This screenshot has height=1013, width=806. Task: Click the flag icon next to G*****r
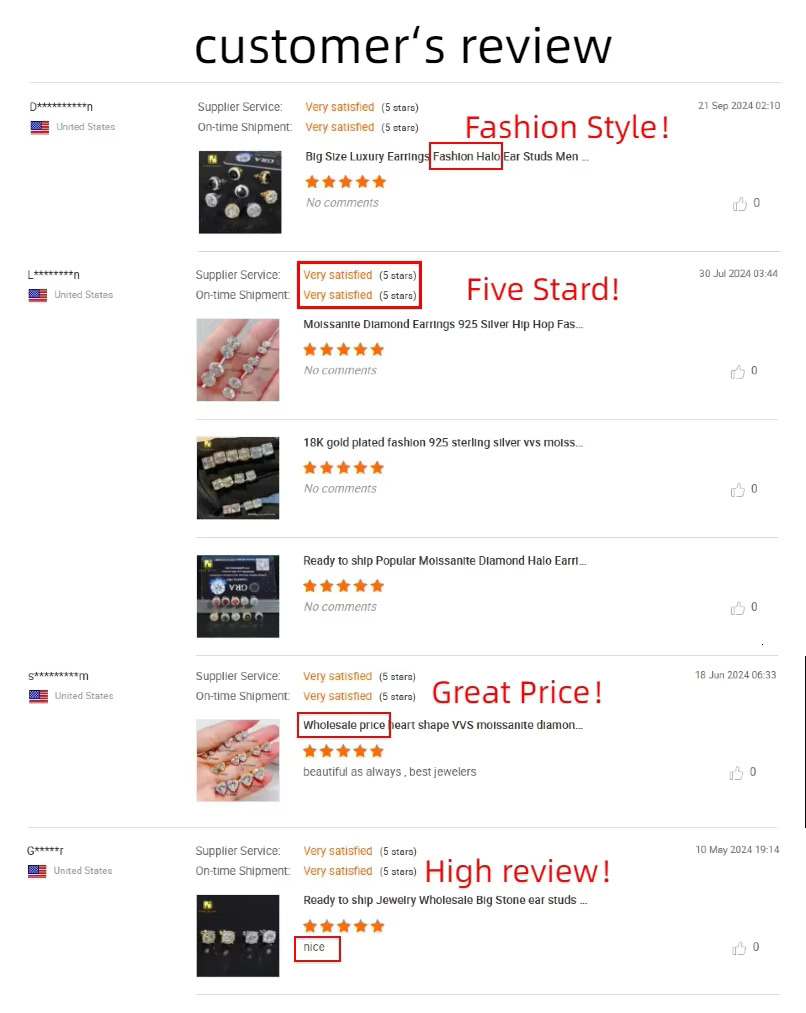point(37,871)
